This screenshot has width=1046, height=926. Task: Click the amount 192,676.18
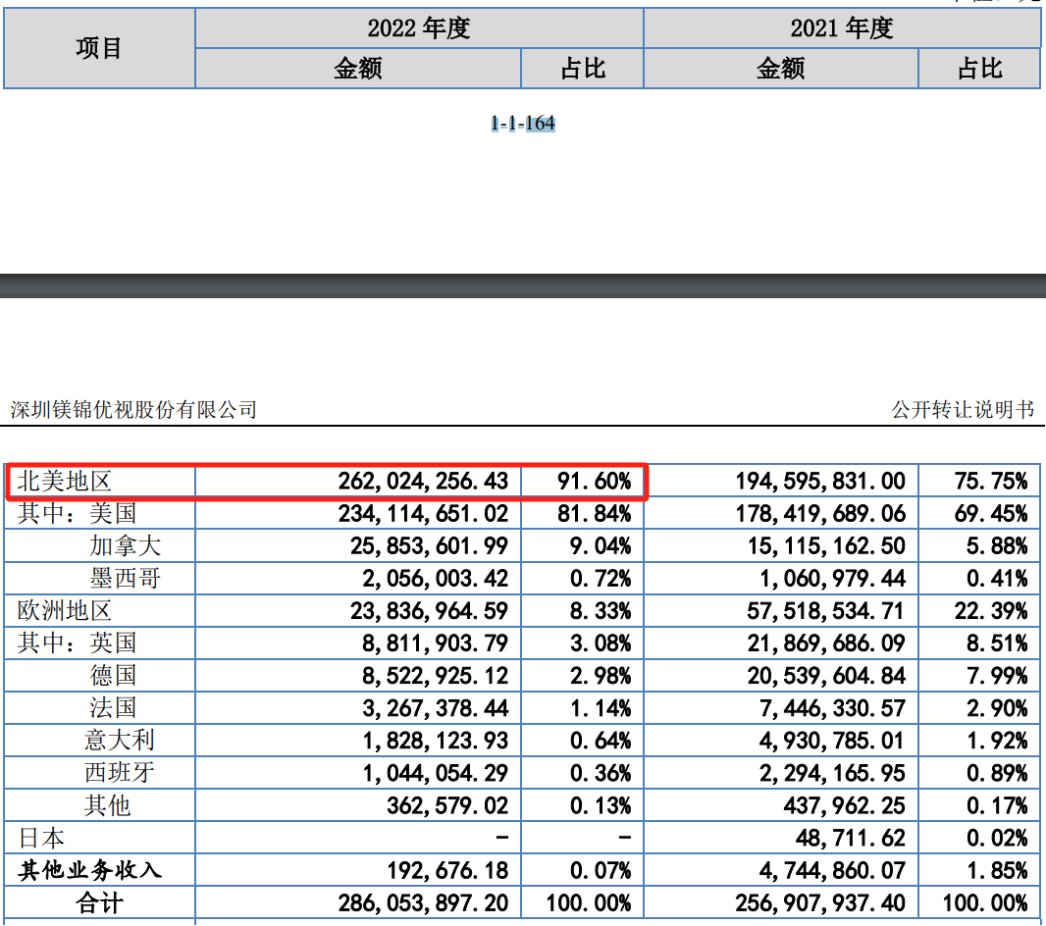coord(448,870)
